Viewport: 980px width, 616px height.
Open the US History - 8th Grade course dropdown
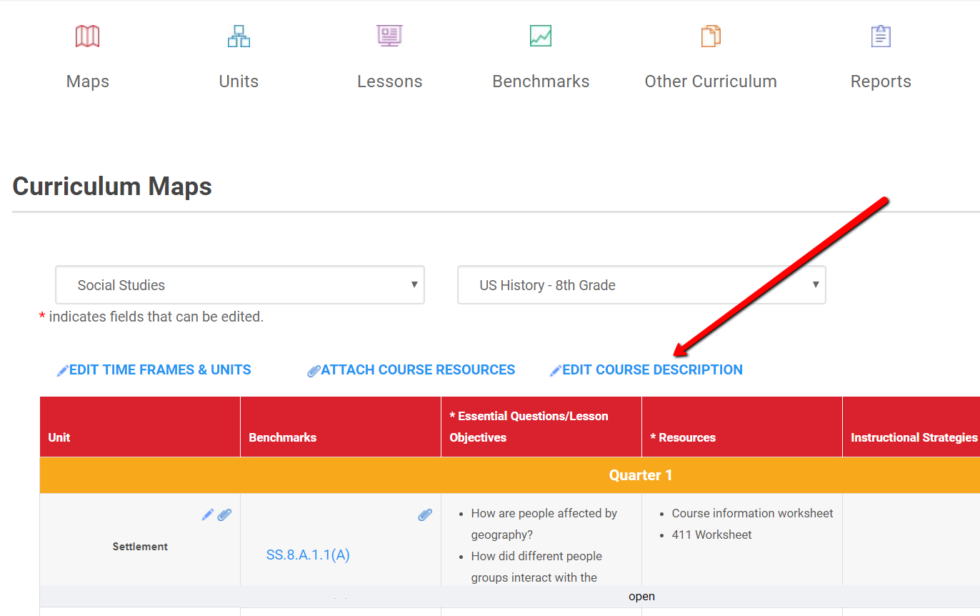click(640, 285)
